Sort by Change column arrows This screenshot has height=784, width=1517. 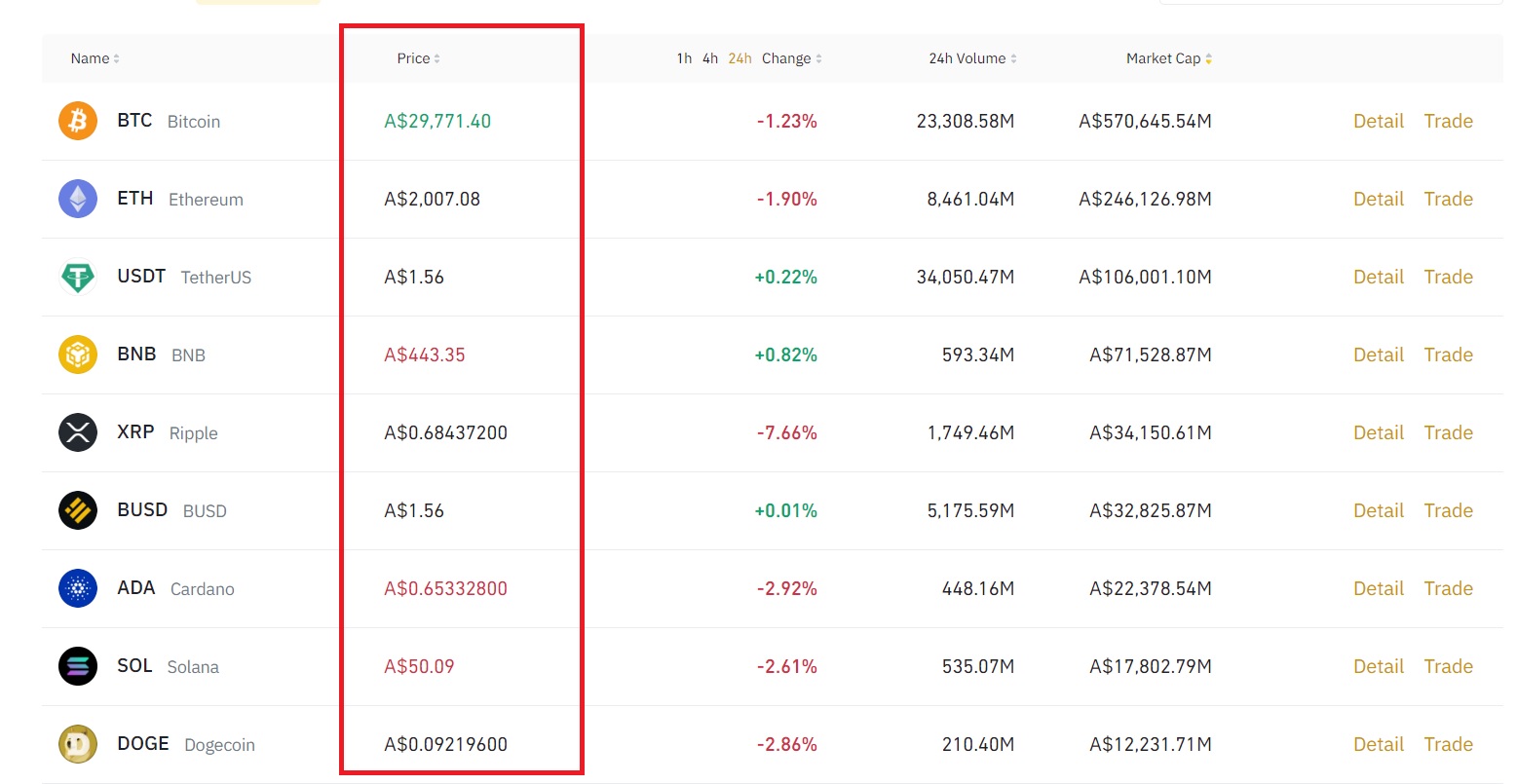(x=818, y=58)
